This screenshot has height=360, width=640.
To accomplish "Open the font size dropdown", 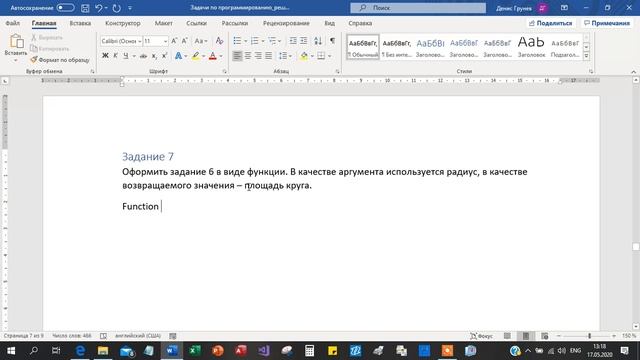I will (x=165, y=41).
